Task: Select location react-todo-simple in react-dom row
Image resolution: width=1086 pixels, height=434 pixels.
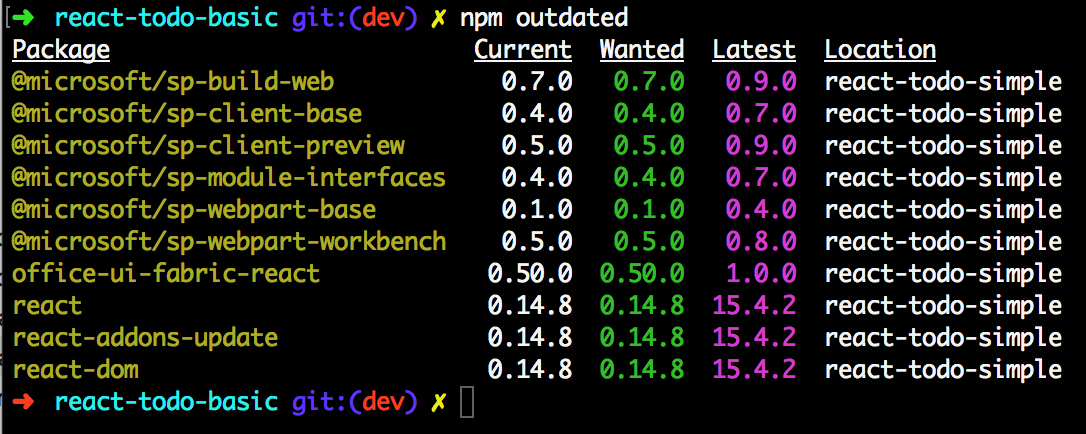Action: coord(943,370)
